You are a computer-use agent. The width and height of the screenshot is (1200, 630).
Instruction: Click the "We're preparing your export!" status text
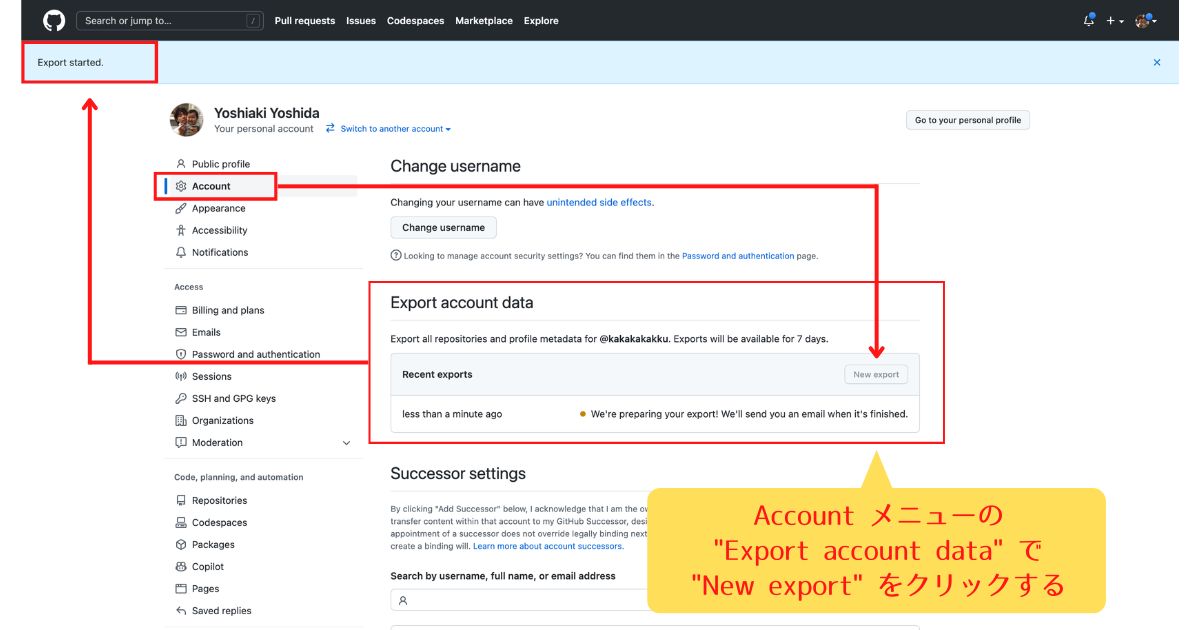coord(749,414)
